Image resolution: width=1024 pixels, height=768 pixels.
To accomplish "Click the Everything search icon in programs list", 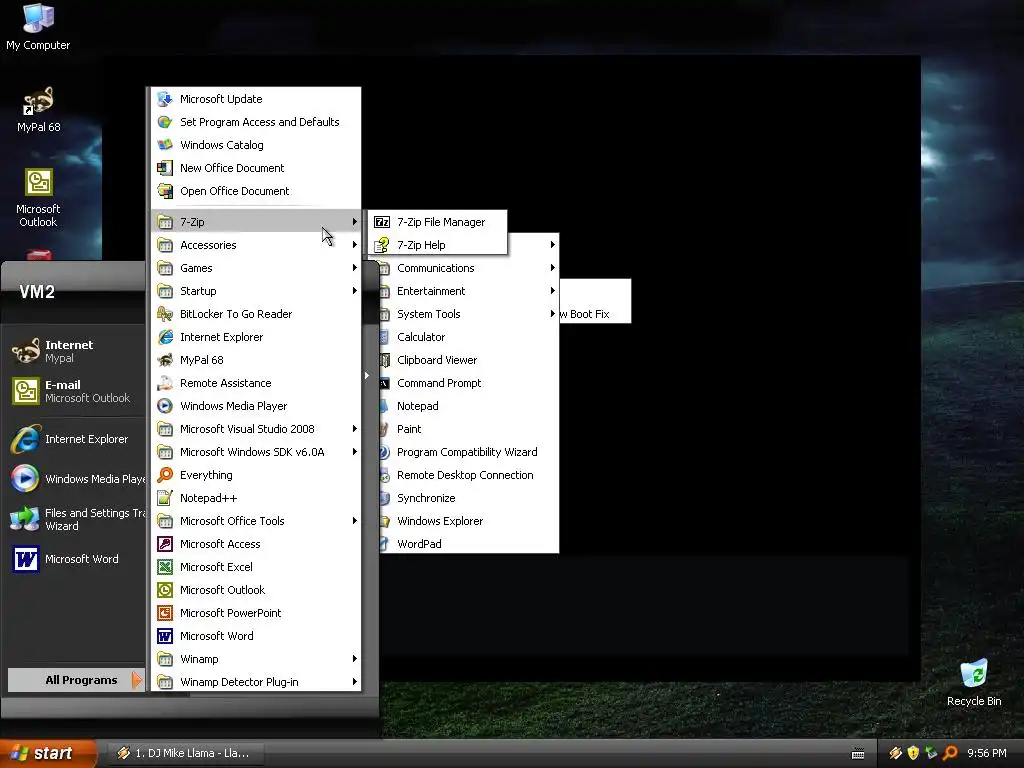I will (x=165, y=475).
